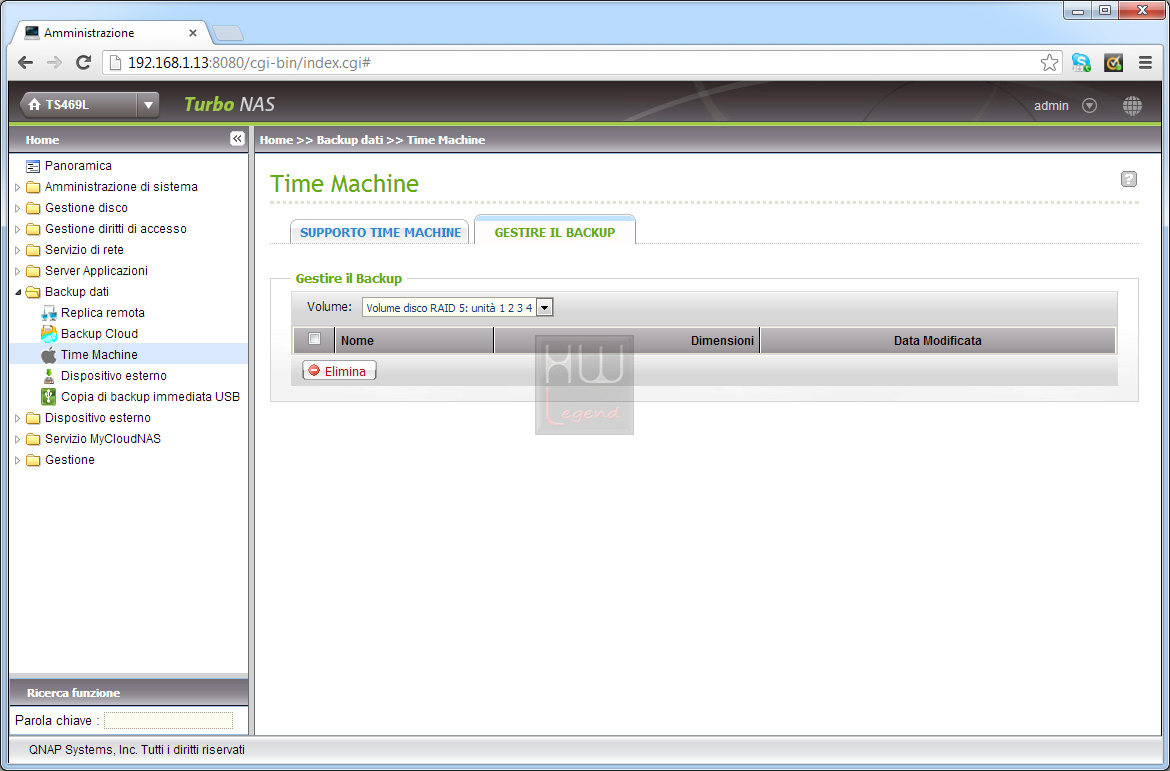Bookmark this page with the star icon
Screen dimensions: 1170x771
[1049, 63]
